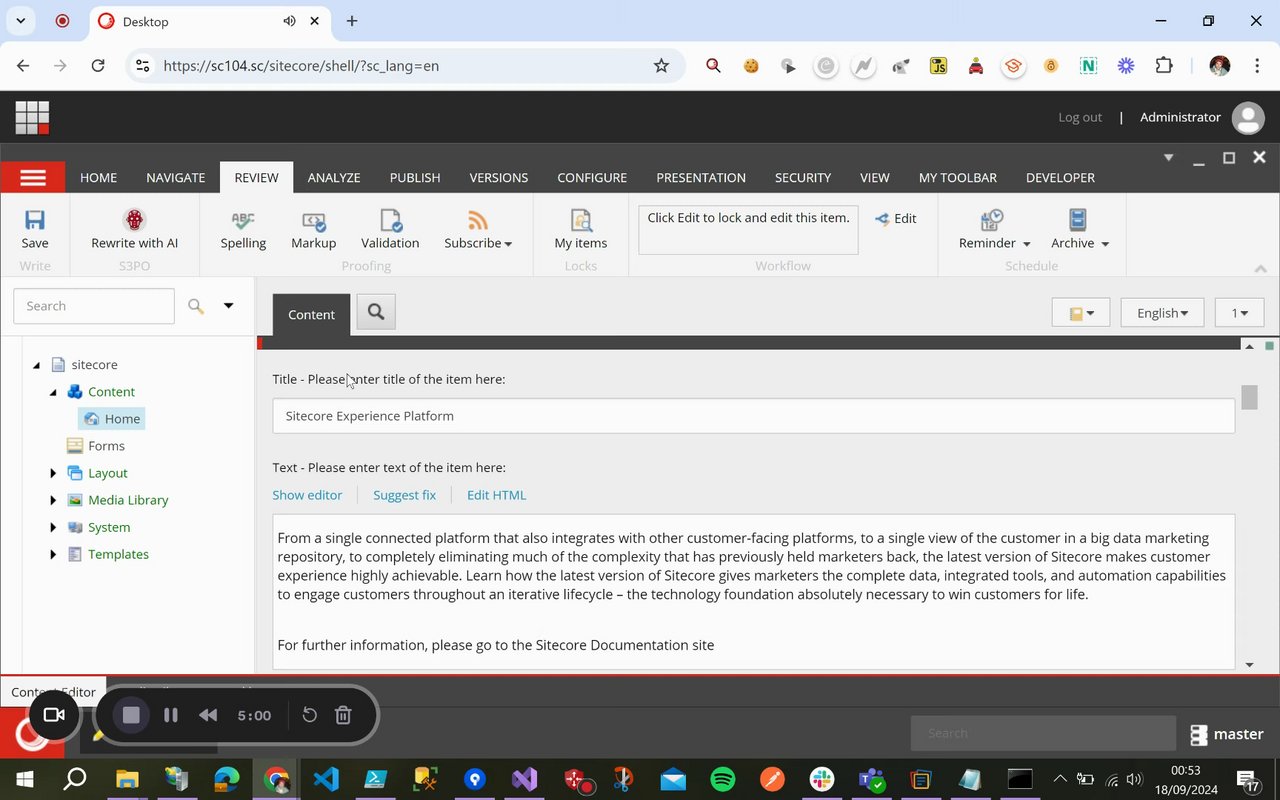Screen dimensions: 1280x800
Task: Expand the System tree node
Action: [54, 527]
